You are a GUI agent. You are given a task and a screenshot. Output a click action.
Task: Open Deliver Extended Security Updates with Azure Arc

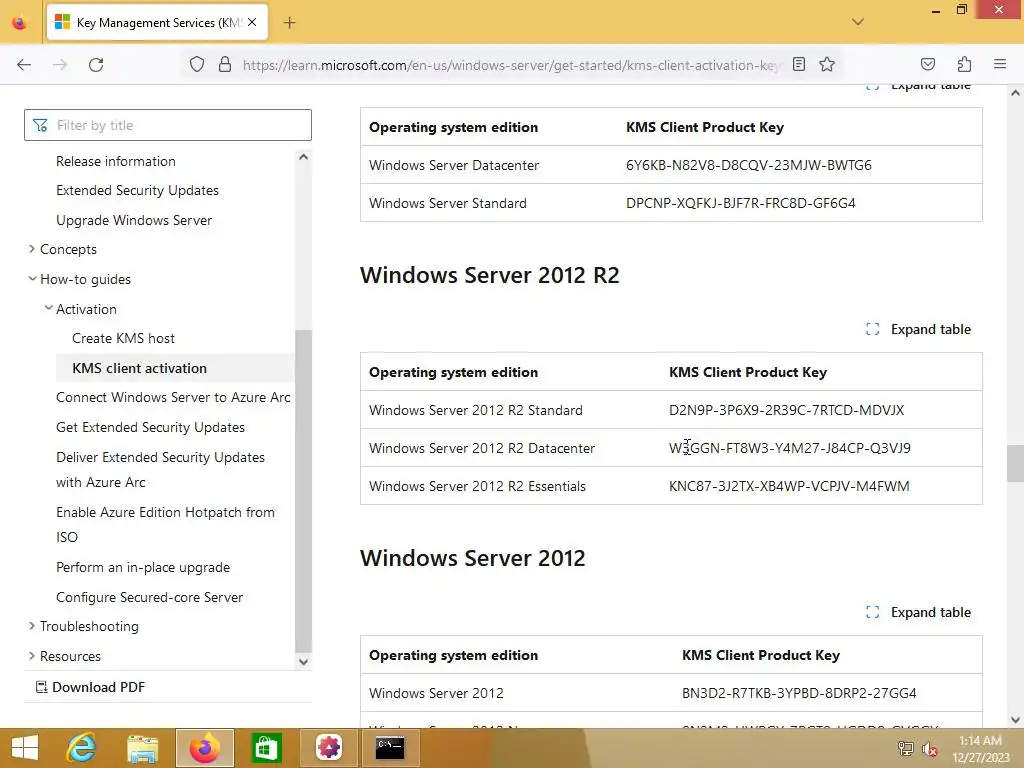coord(160,470)
